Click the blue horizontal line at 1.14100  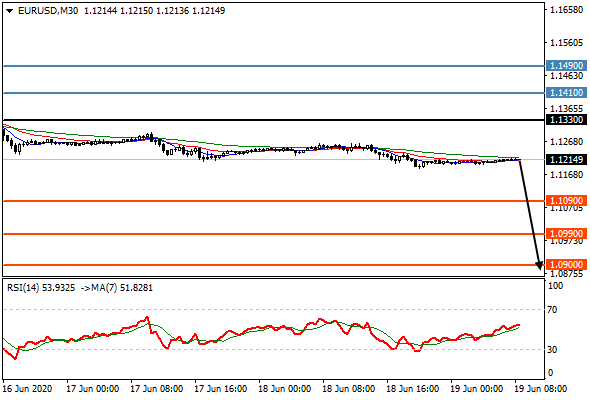(x=274, y=93)
